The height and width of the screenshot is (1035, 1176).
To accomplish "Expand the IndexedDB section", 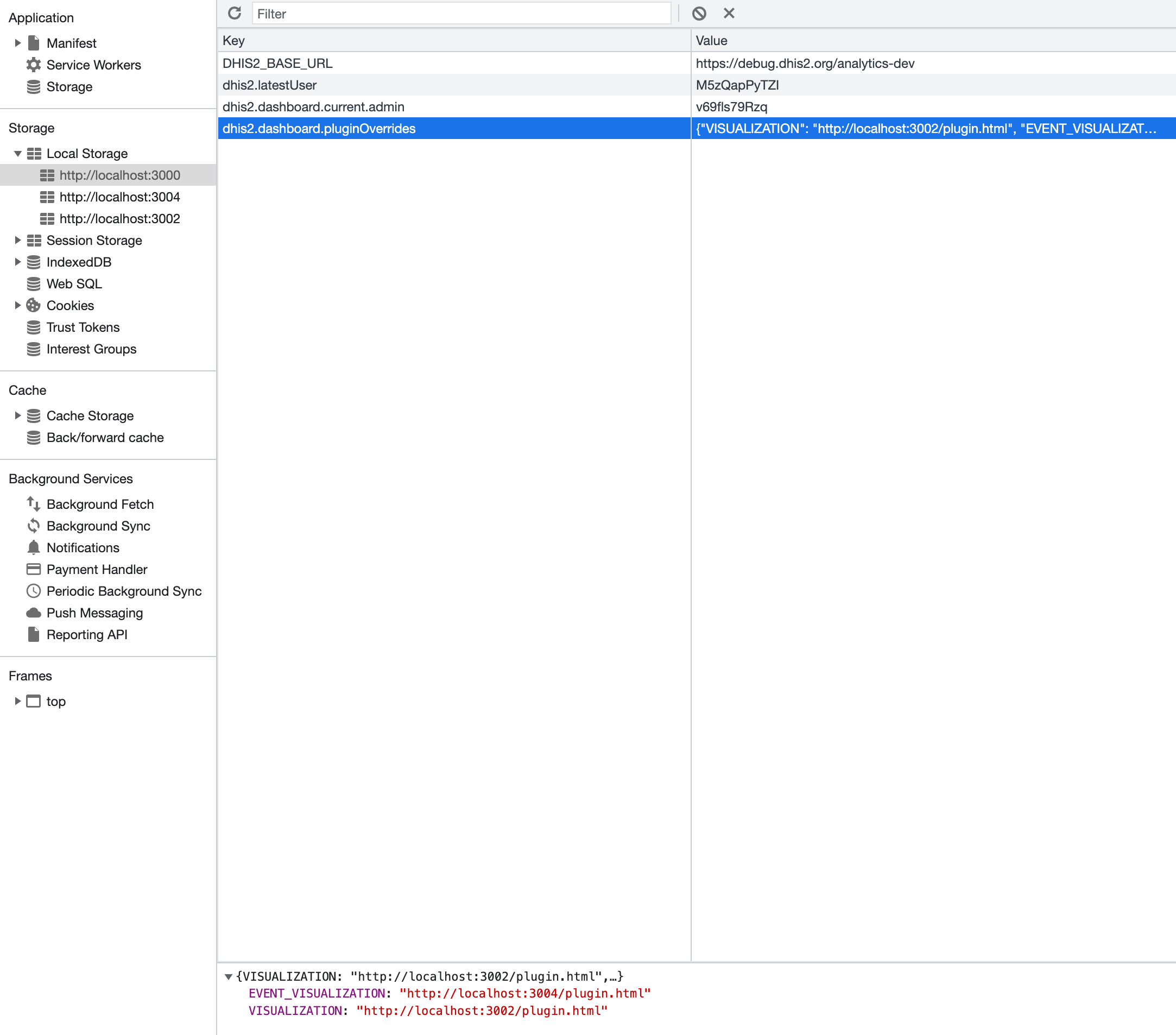I will (18, 262).
